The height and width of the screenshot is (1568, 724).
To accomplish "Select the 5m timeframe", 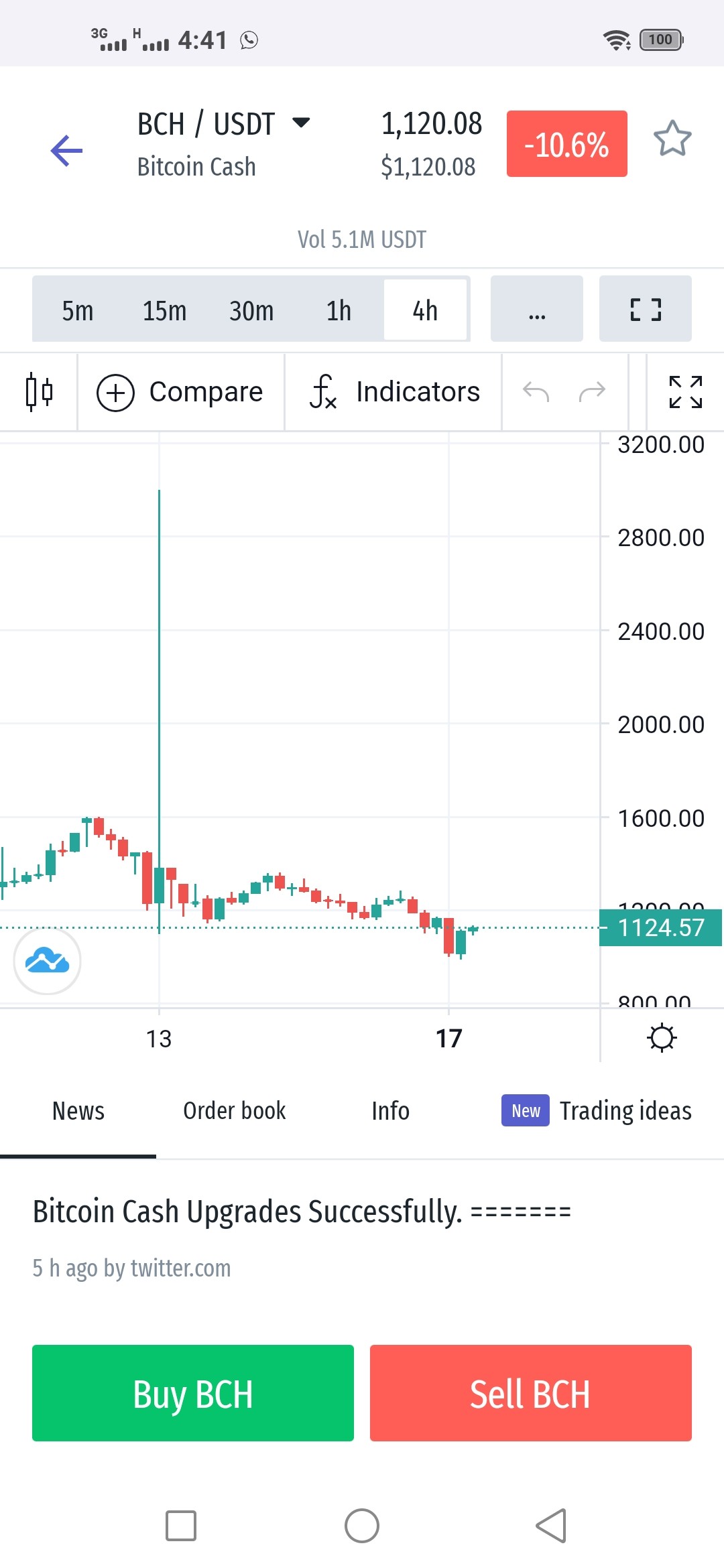I will click(77, 311).
